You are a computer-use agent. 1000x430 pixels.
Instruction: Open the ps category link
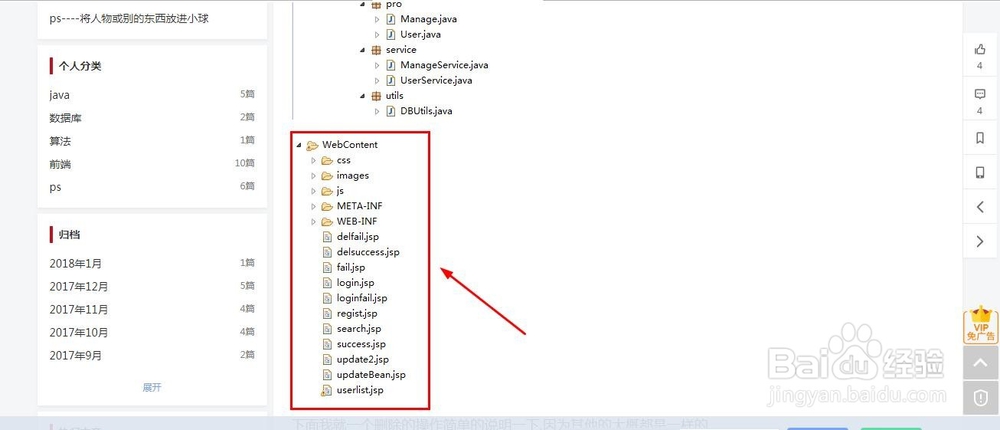(x=55, y=187)
